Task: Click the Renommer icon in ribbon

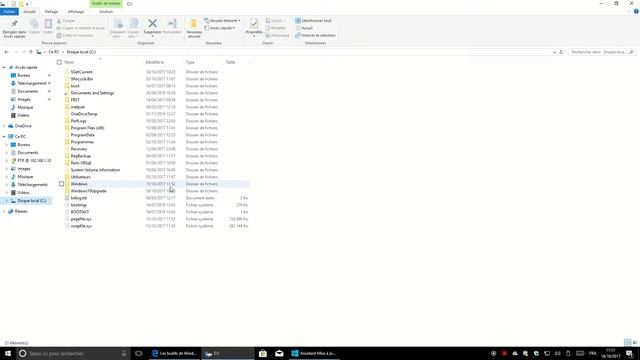Action: [172, 24]
